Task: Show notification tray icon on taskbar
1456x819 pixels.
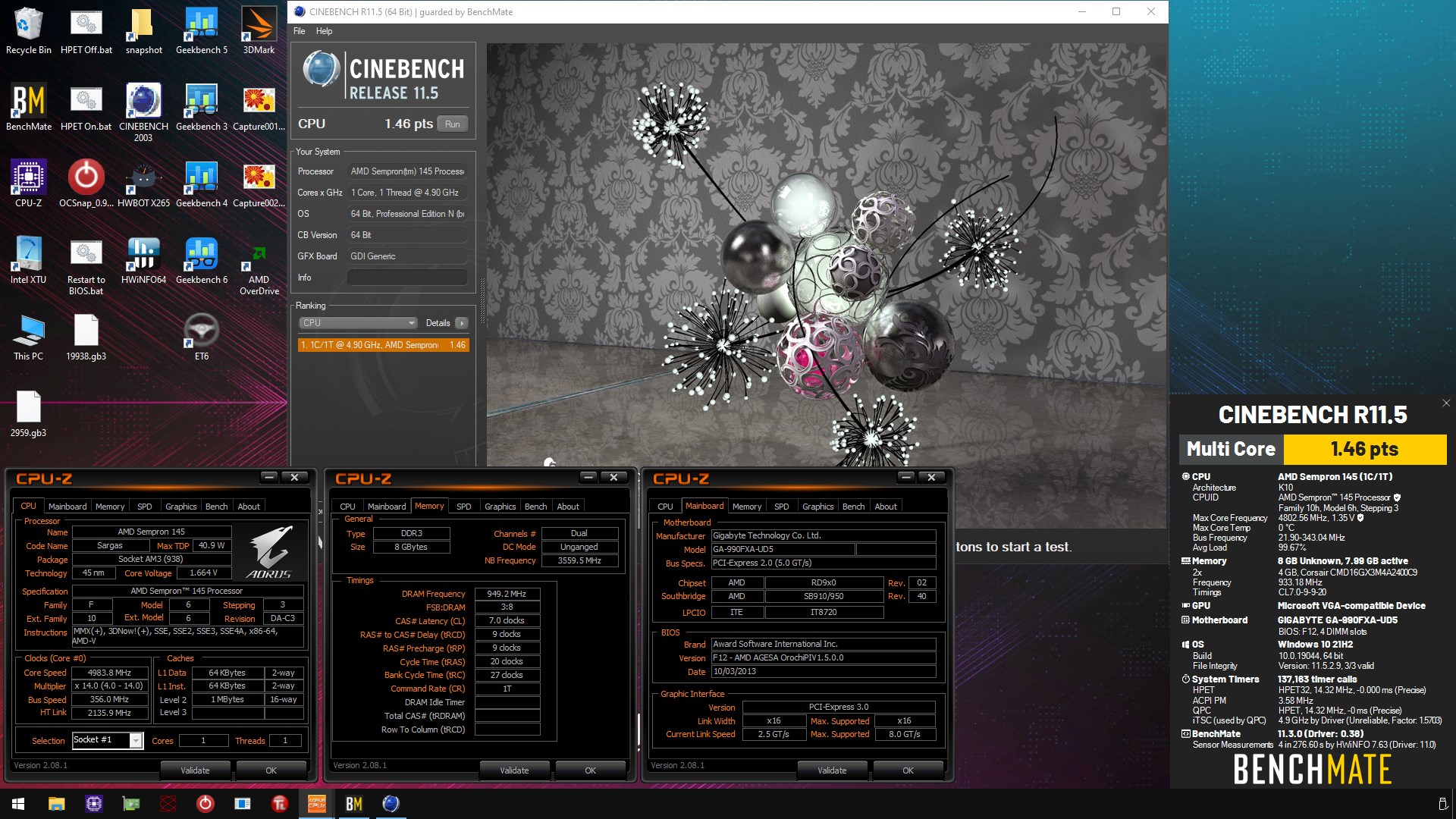Action: point(1442,804)
